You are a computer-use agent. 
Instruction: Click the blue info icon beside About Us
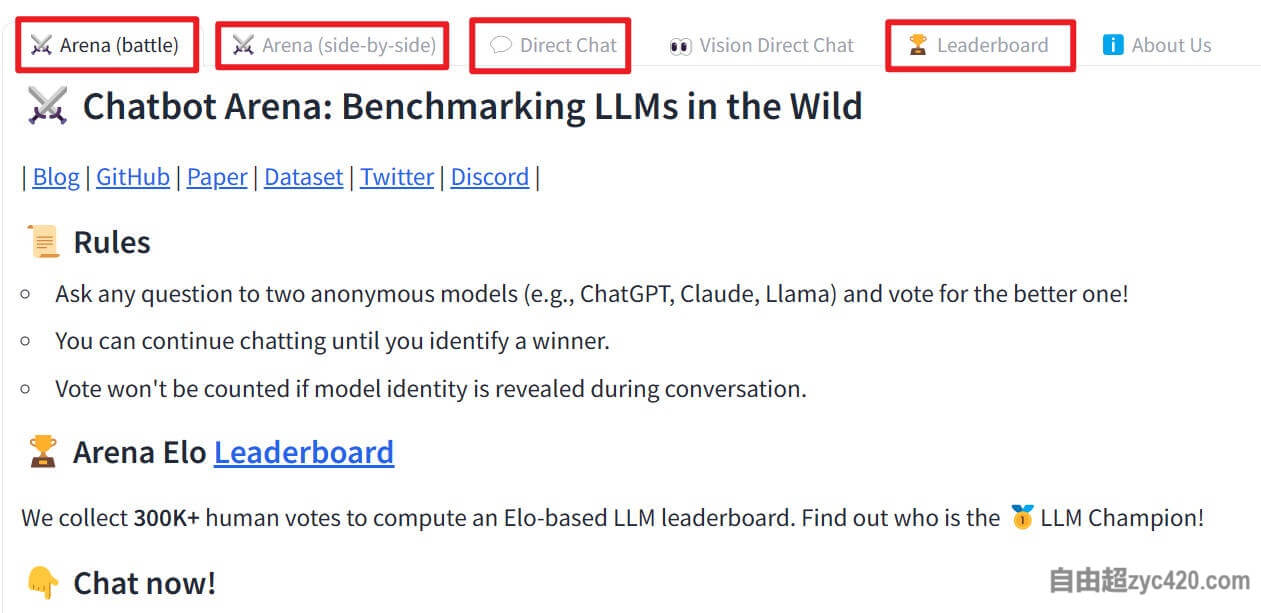pyautogui.click(x=1112, y=45)
